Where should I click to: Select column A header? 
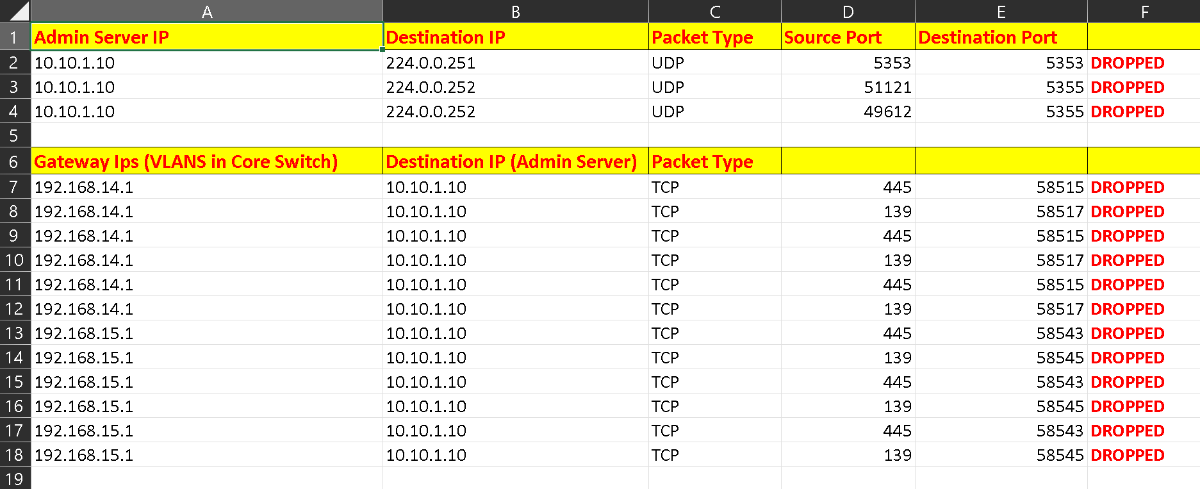point(207,11)
